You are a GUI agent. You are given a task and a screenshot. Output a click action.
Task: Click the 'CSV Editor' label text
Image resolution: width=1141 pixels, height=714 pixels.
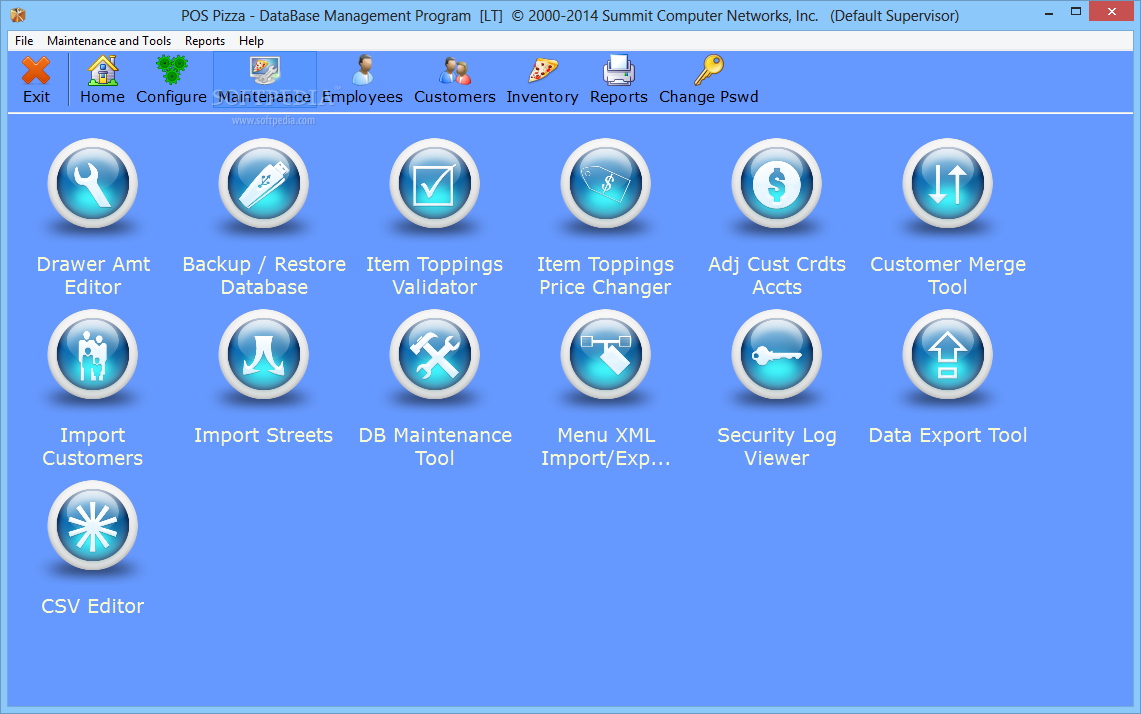coord(92,606)
